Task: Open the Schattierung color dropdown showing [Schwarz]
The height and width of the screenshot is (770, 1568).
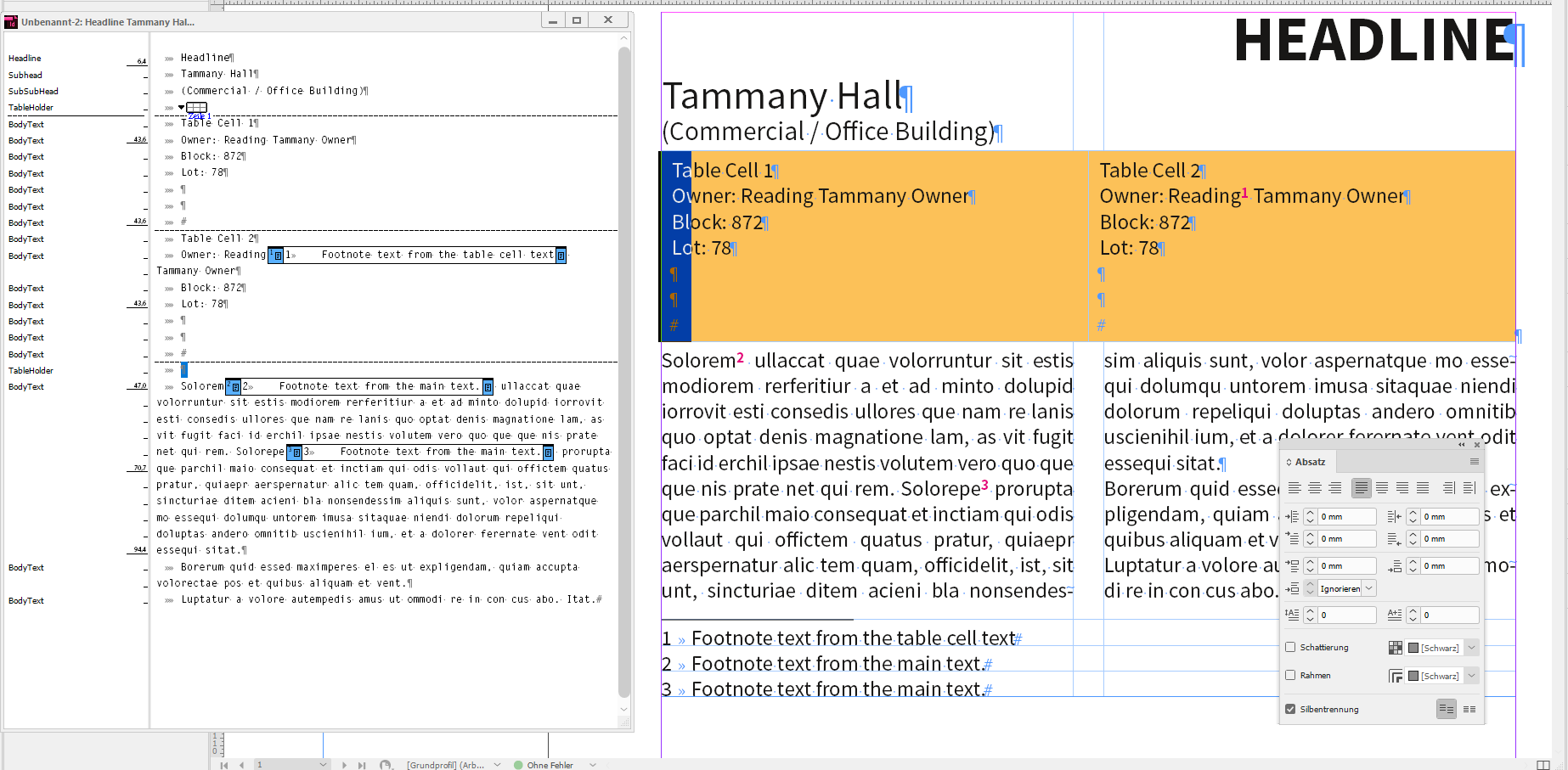Action: click(1472, 648)
